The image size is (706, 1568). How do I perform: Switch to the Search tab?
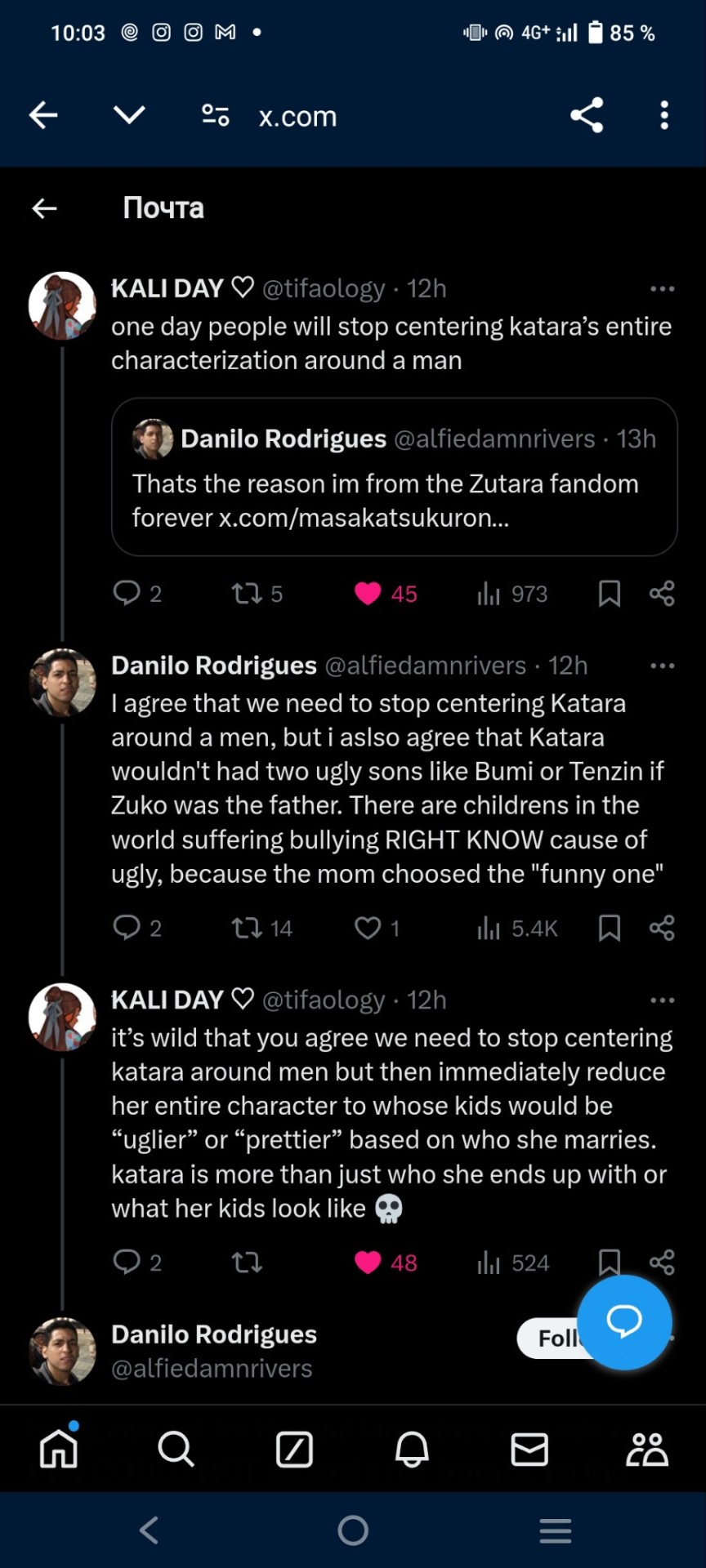click(176, 1450)
